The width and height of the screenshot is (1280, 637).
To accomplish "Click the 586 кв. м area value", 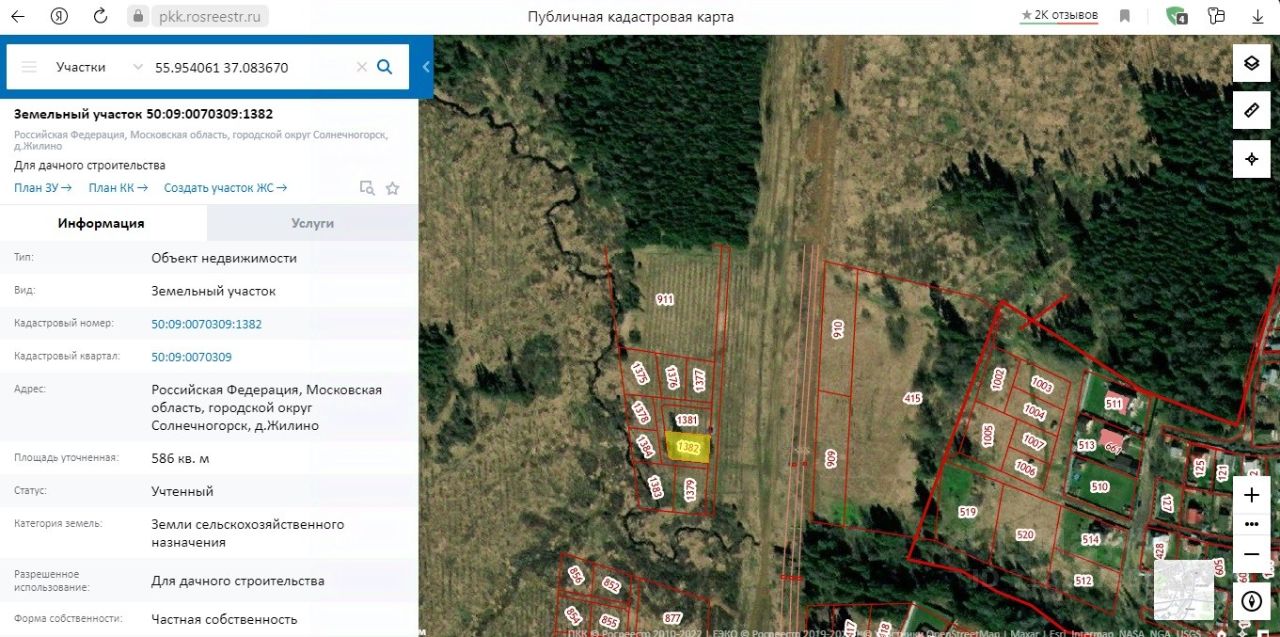I will (180, 458).
